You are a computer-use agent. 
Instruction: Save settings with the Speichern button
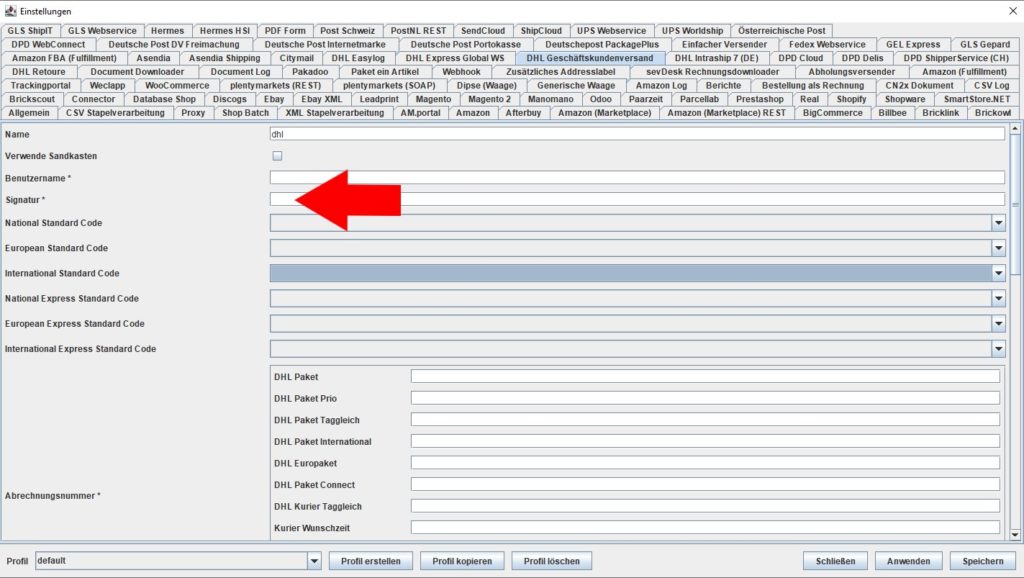[x=983, y=561]
